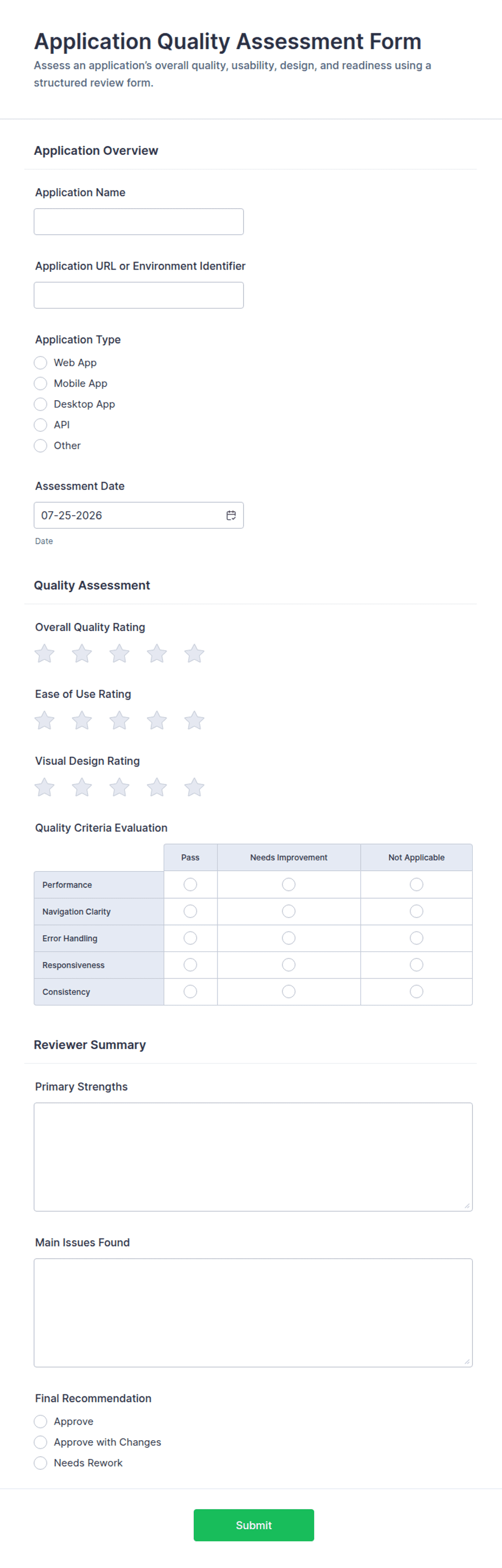Screen dimensions: 502x1568
Task: Give Visual Design Rating five stars
Action: [x=194, y=787]
